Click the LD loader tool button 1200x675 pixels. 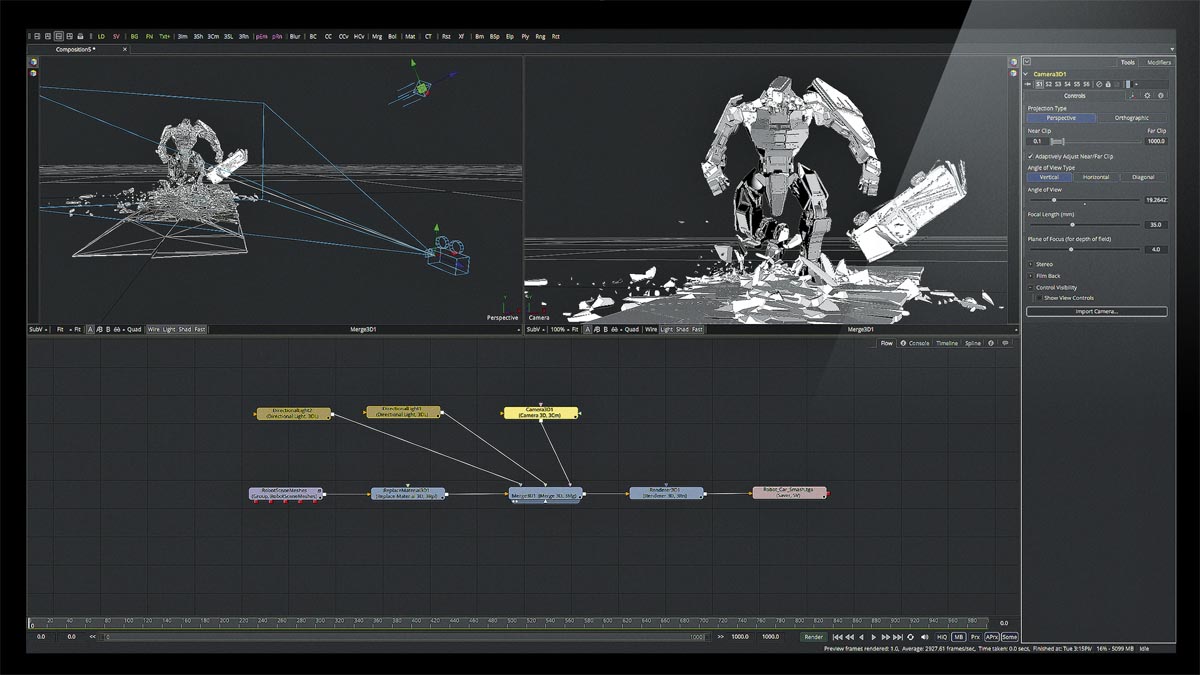click(101, 36)
